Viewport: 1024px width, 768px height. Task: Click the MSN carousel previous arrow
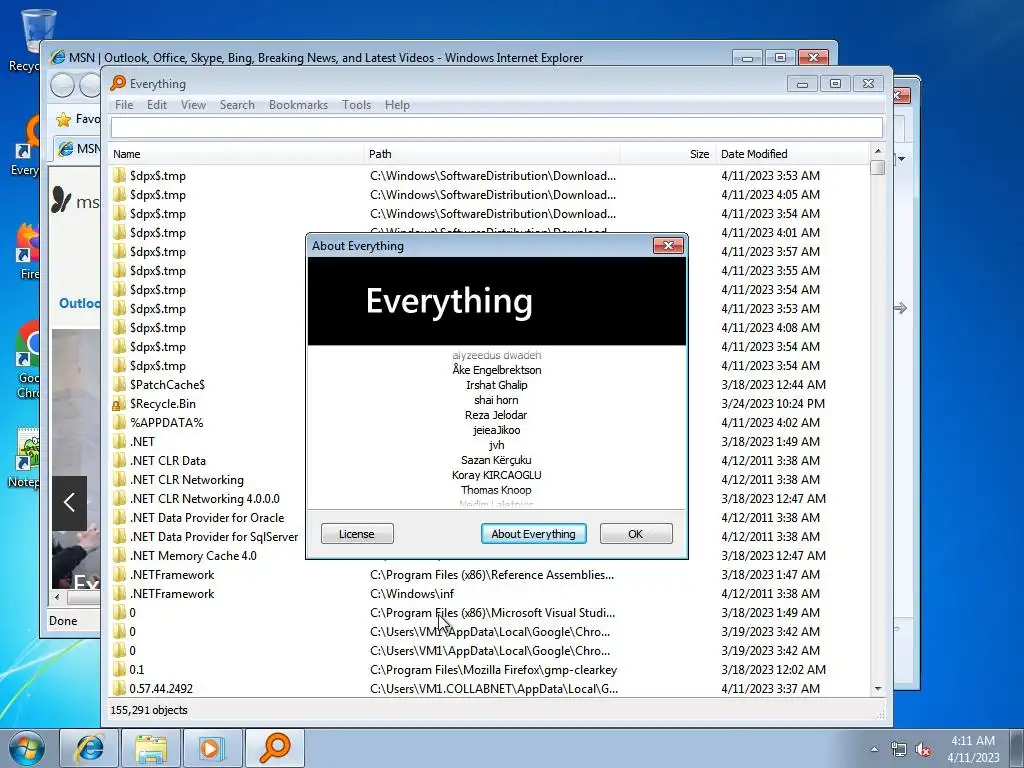[69, 502]
